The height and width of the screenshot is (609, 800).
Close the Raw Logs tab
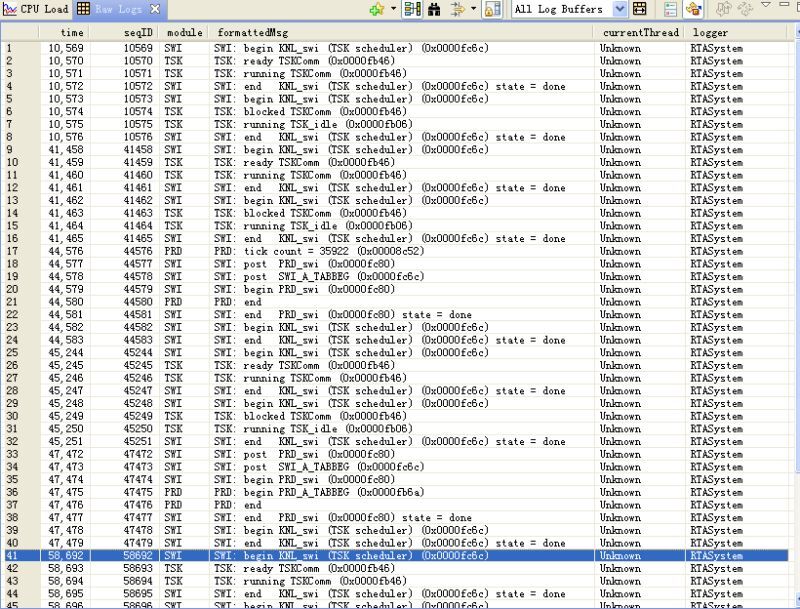pyautogui.click(x=155, y=9)
